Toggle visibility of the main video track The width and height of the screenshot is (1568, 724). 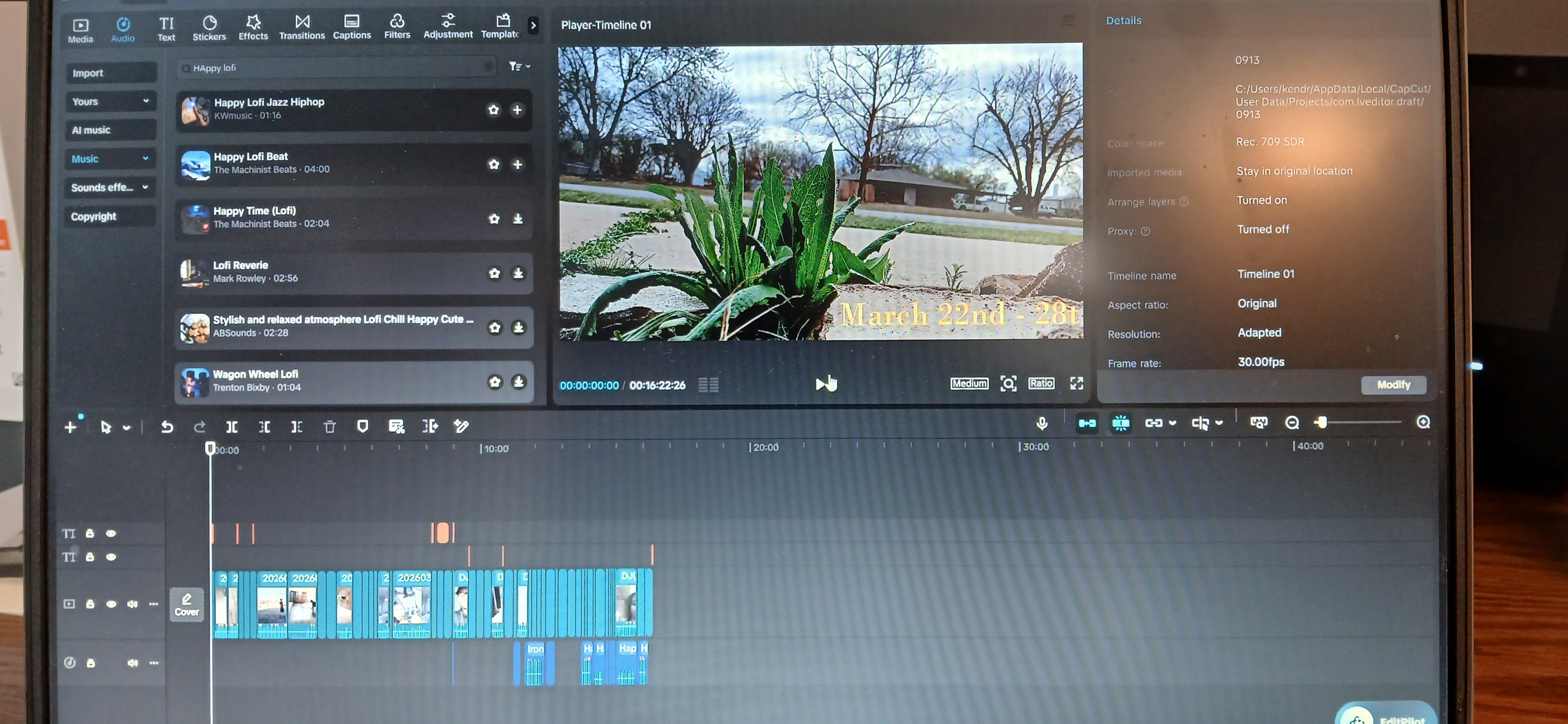pyautogui.click(x=111, y=604)
